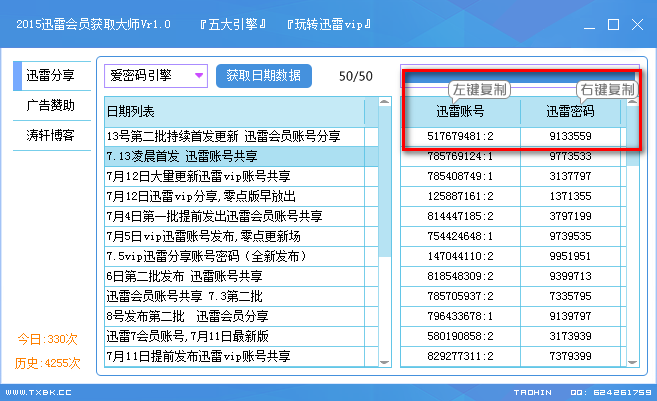Open the 涛轩博客 tab
This screenshot has width=657, height=401.
[52, 135]
